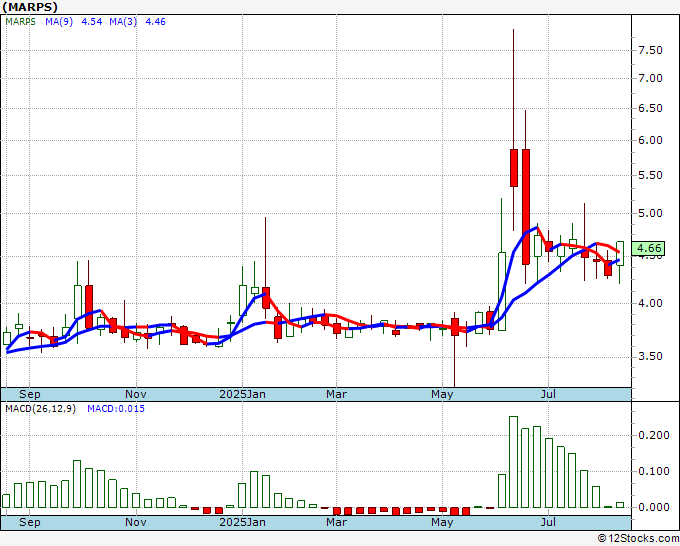Click the Mar marker on the MACD axis
The width and height of the screenshot is (680, 546).
[x=337, y=521]
